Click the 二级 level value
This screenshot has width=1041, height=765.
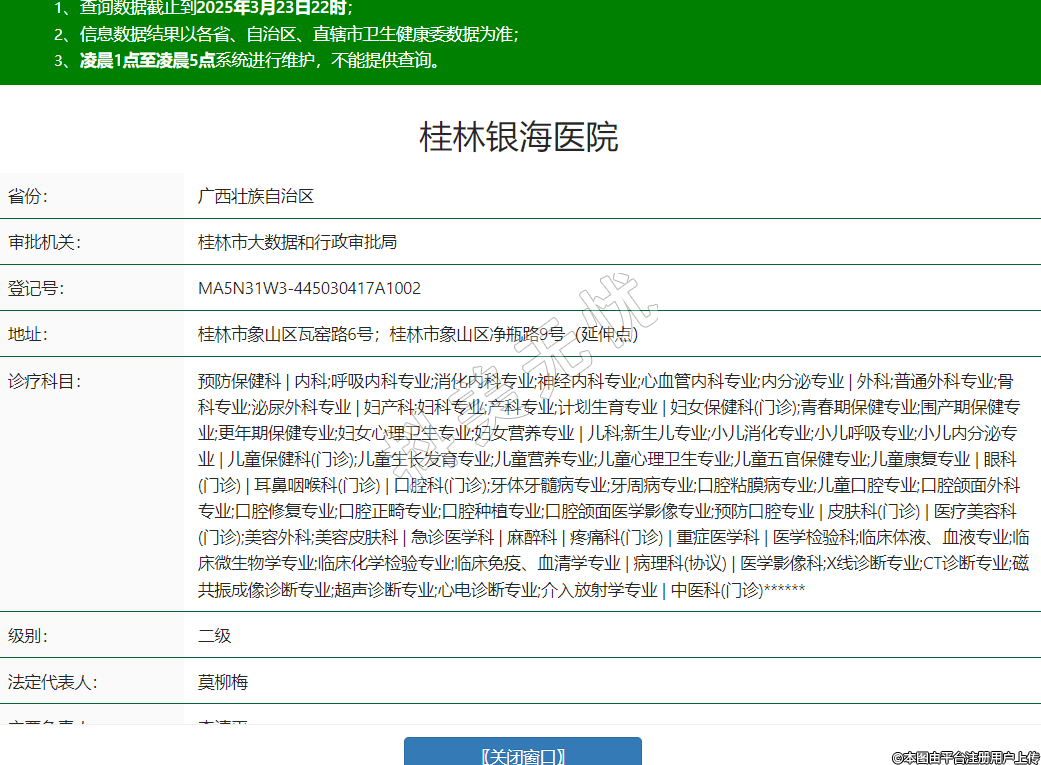(x=214, y=636)
